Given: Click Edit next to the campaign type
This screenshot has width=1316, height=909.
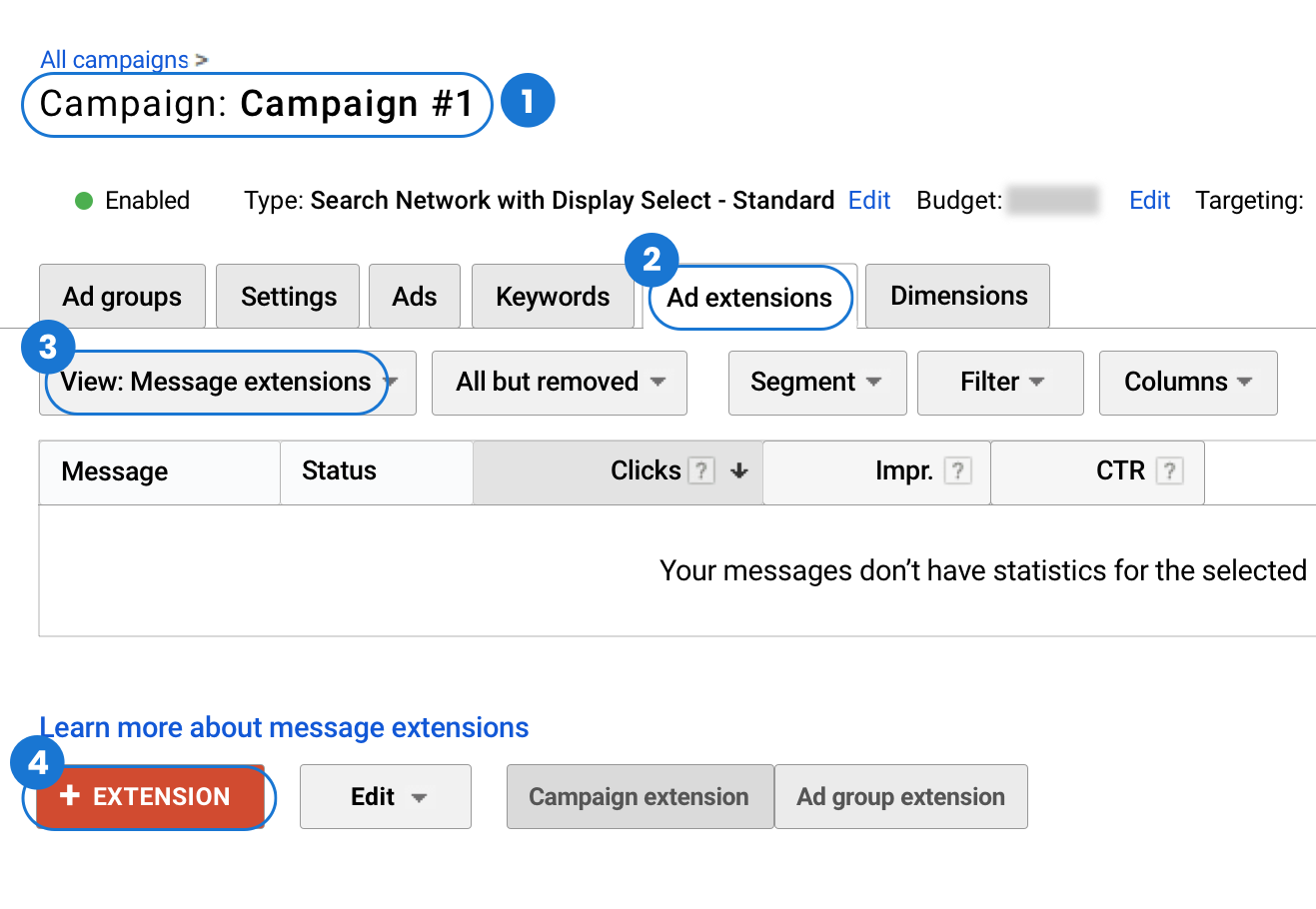Looking at the screenshot, I should [868, 200].
